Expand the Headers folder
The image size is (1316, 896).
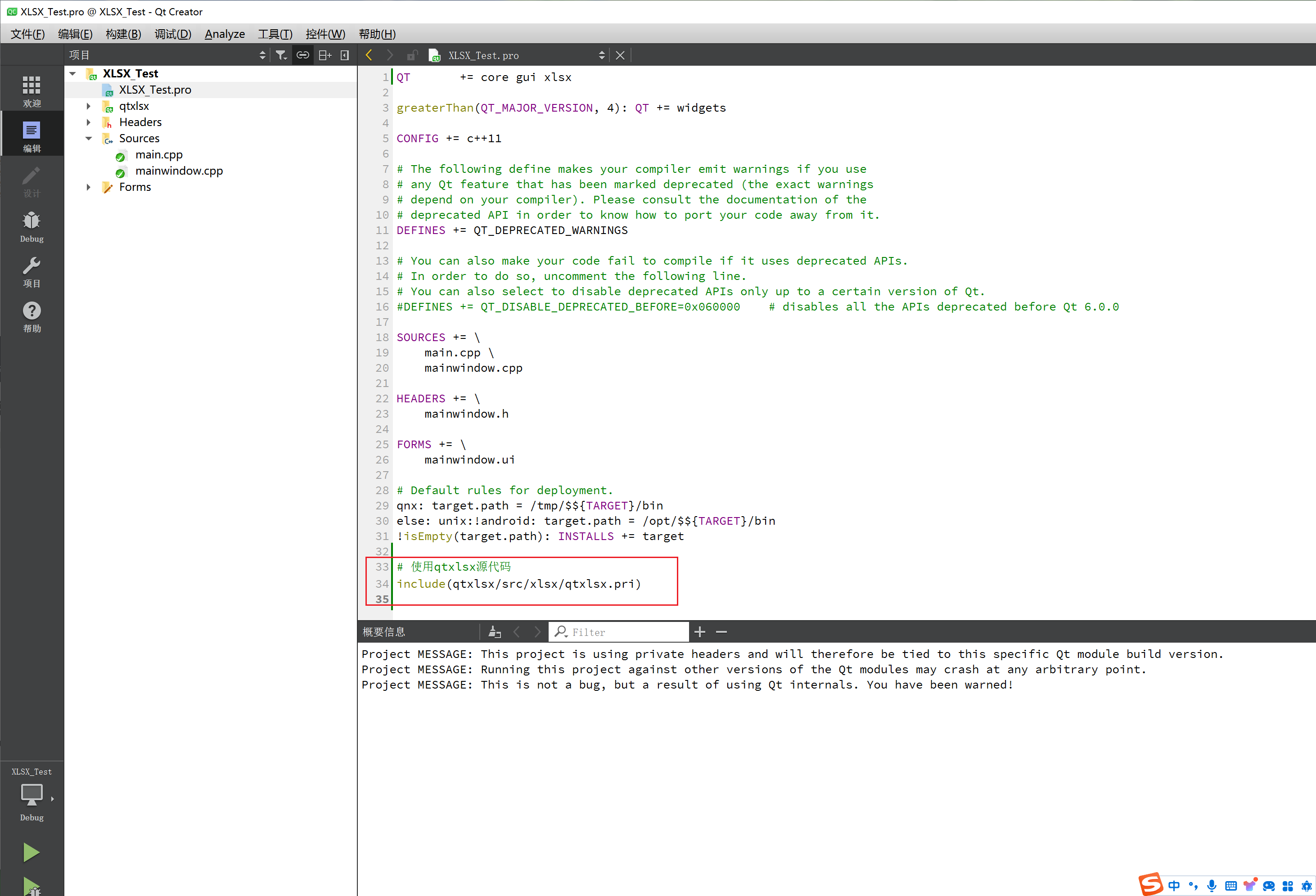point(88,122)
